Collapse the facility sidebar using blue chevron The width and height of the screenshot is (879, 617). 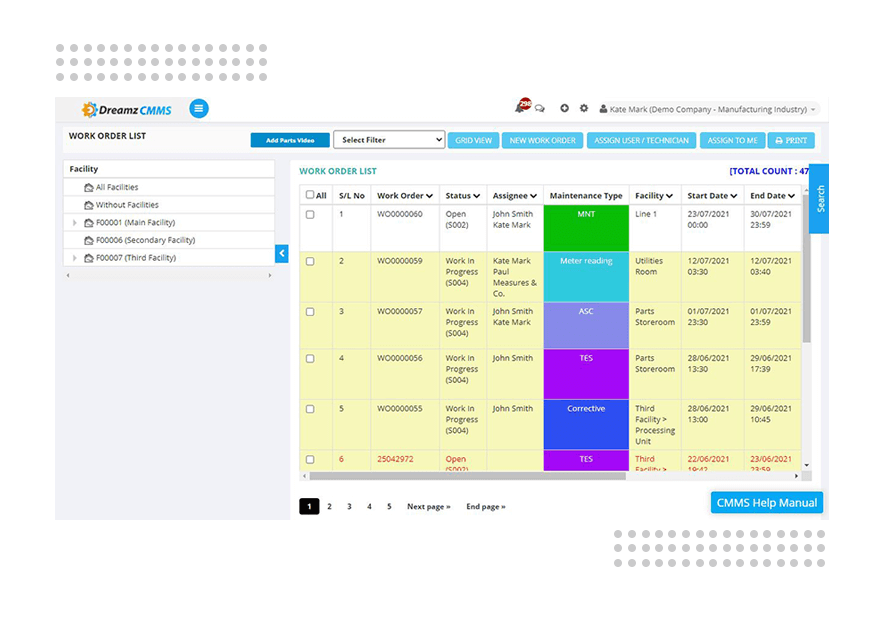[281, 253]
